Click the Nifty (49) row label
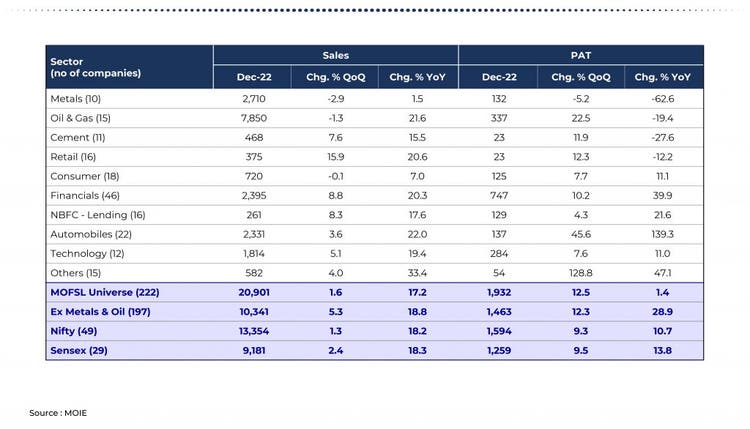The image size is (750, 429). pyautogui.click(x=72, y=331)
